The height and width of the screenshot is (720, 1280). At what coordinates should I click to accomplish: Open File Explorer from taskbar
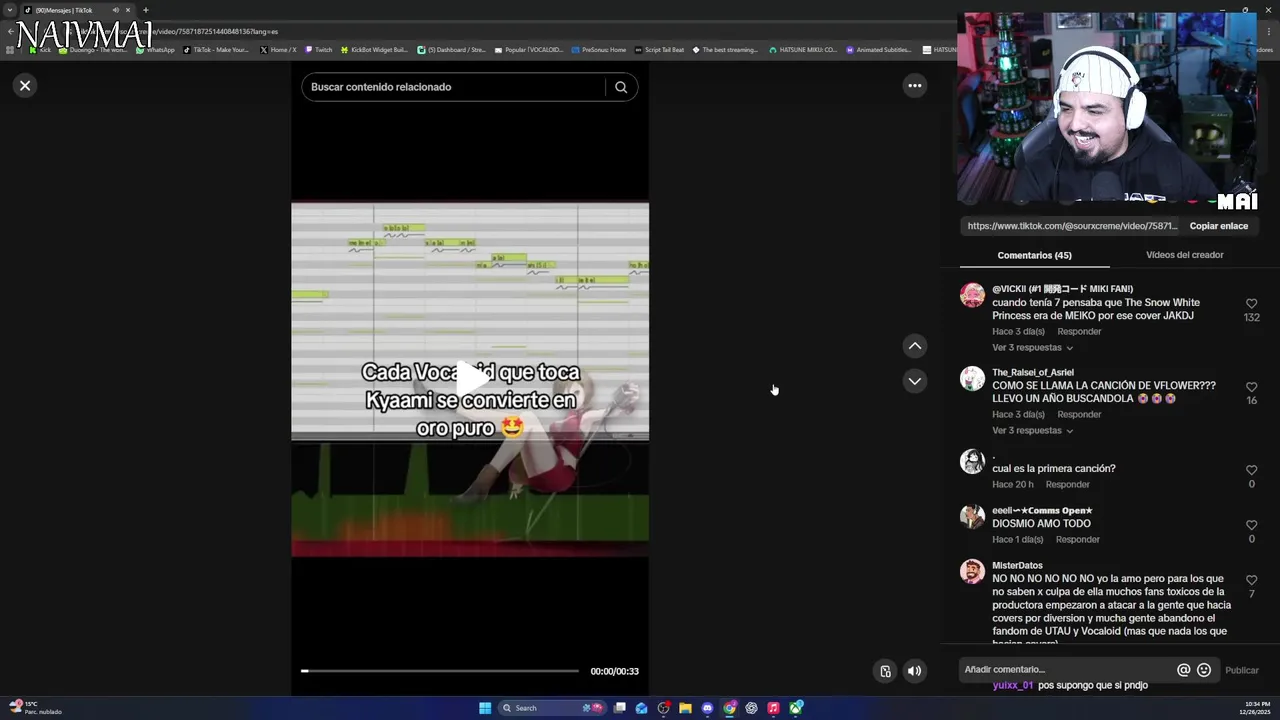pyautogui.click(x=685, y=708)
